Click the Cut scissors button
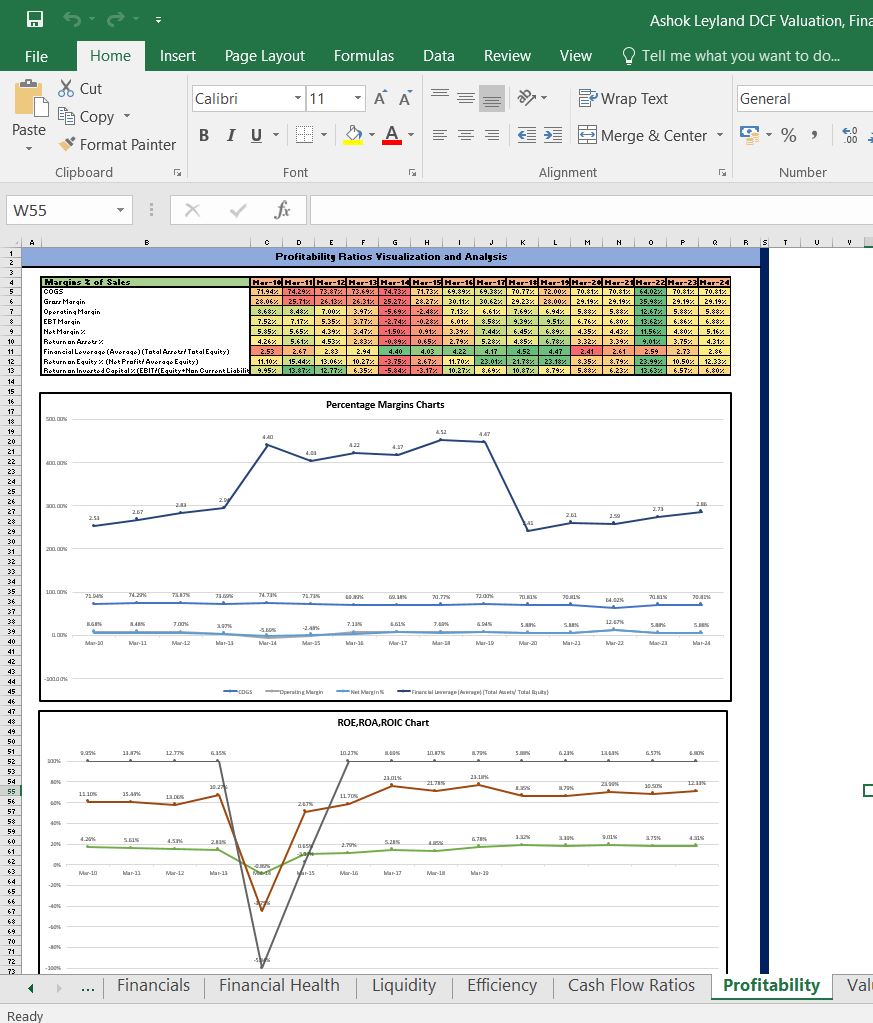 point(80,88)
